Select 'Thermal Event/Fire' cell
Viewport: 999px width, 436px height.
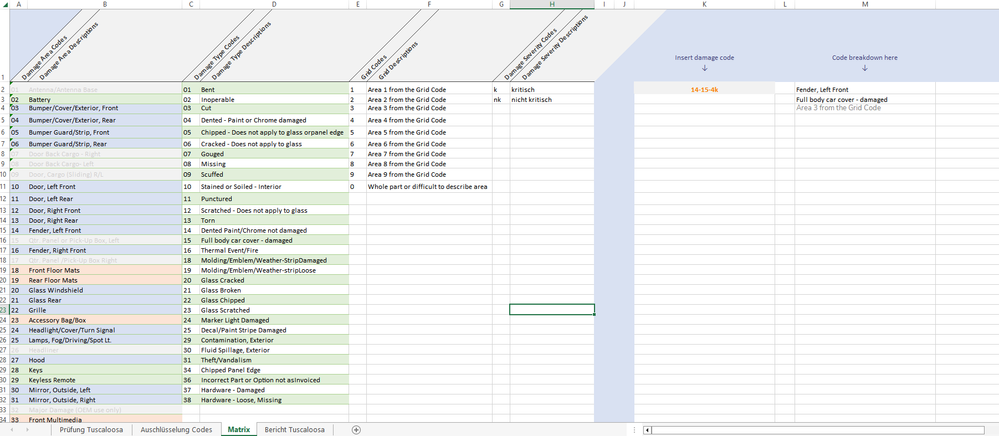pyautogui.click(x=274, y=251)
